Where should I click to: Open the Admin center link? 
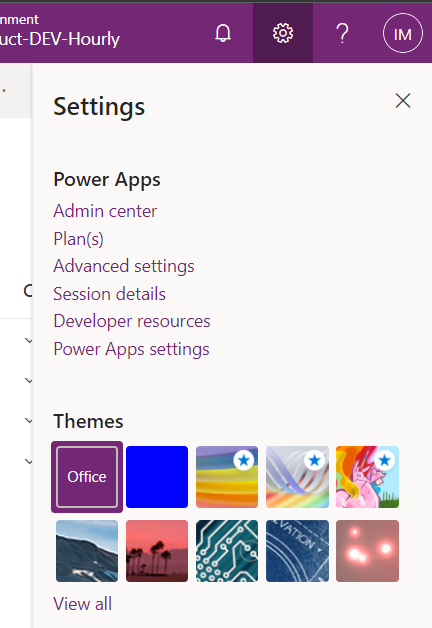[105, 211]
